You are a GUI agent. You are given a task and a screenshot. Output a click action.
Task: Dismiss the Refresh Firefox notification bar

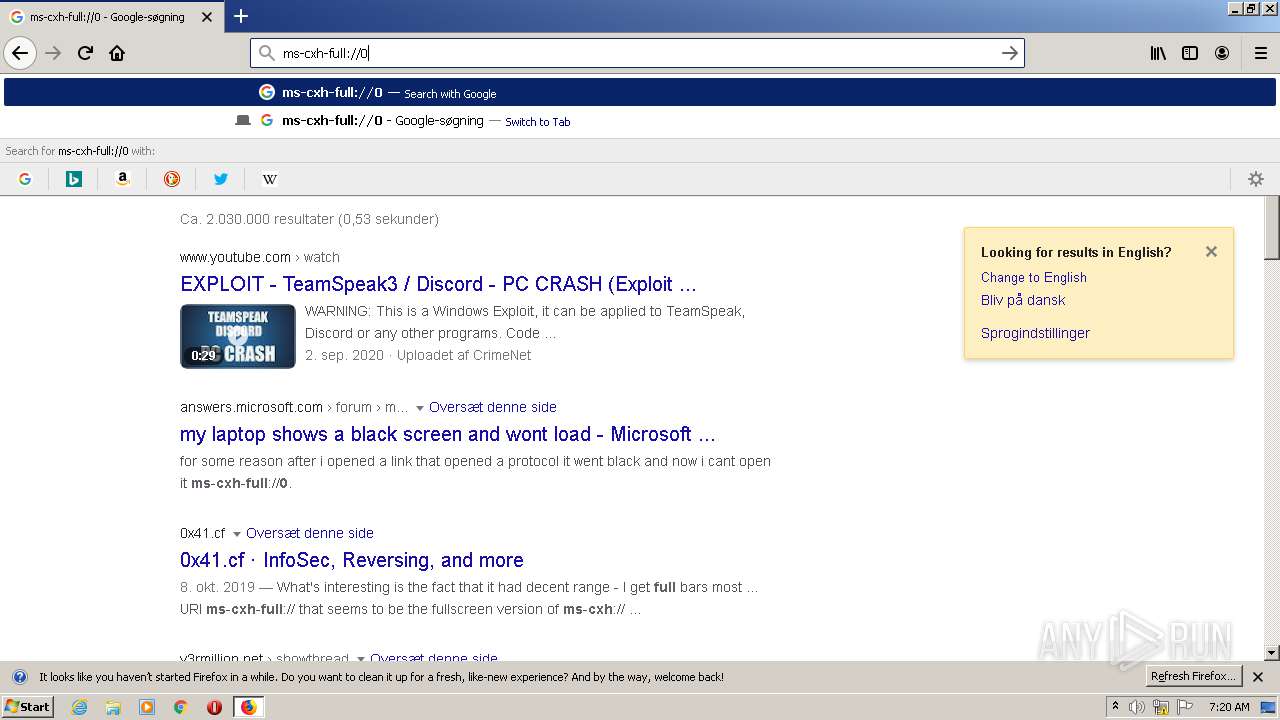pos(1258,677)
